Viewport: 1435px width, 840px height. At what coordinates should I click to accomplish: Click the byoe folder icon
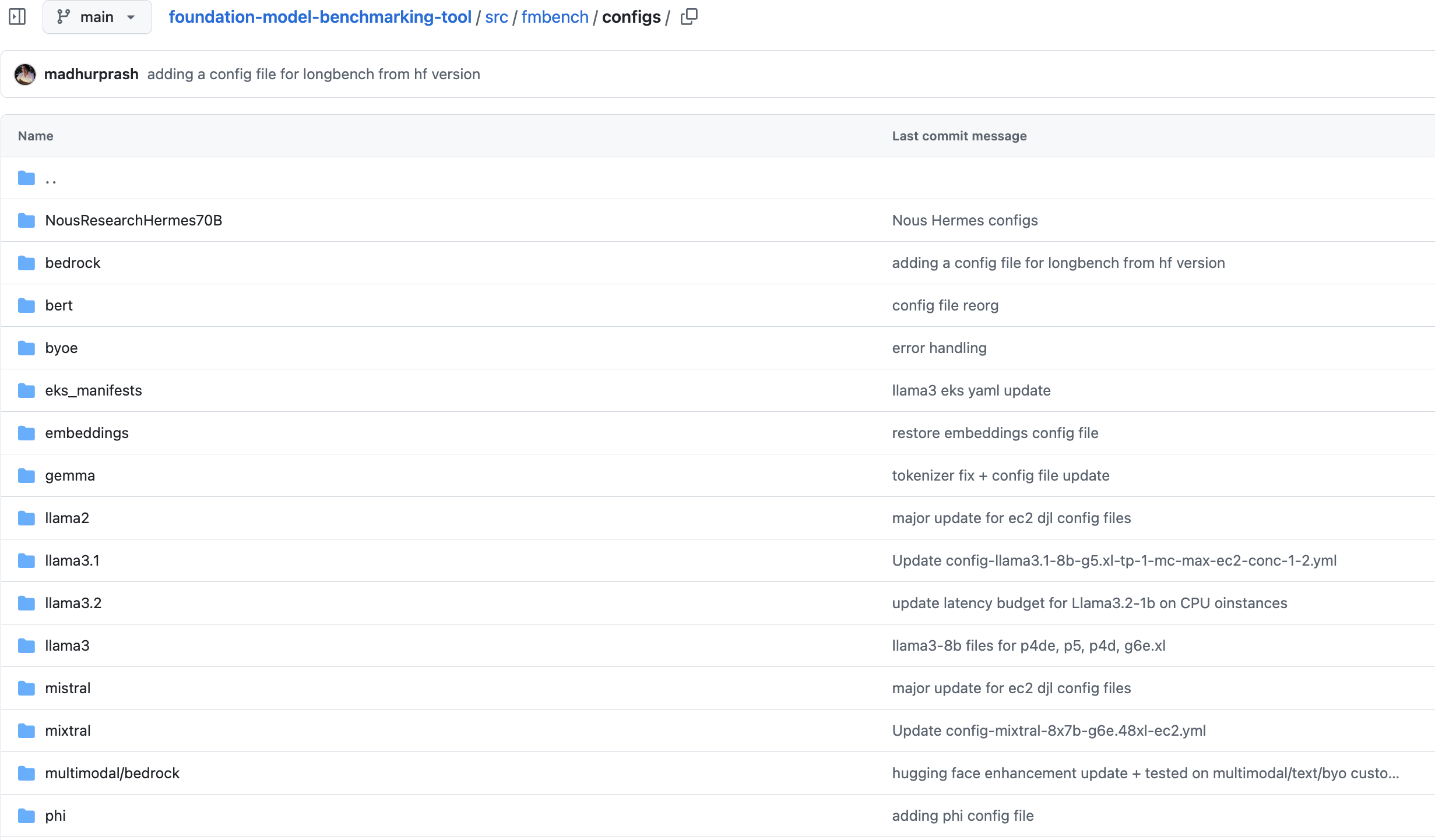(x=26, y=348)
